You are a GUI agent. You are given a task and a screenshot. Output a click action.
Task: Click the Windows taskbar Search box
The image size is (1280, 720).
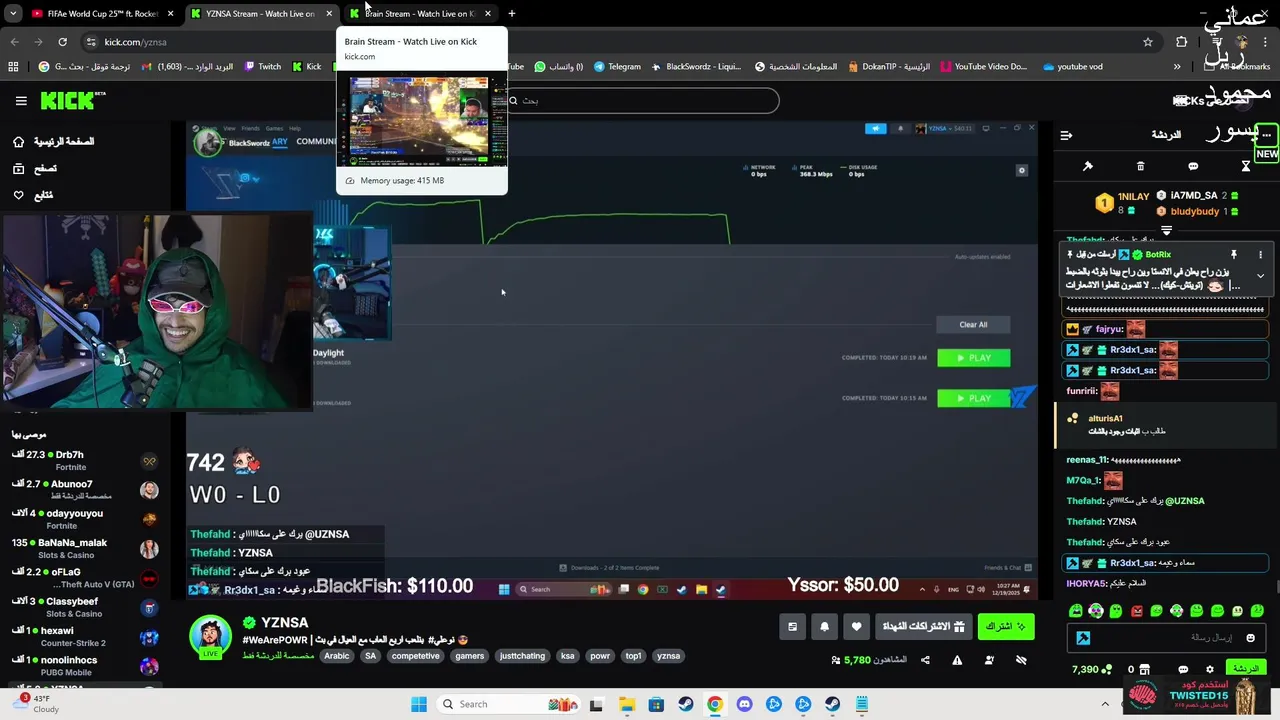509,704
